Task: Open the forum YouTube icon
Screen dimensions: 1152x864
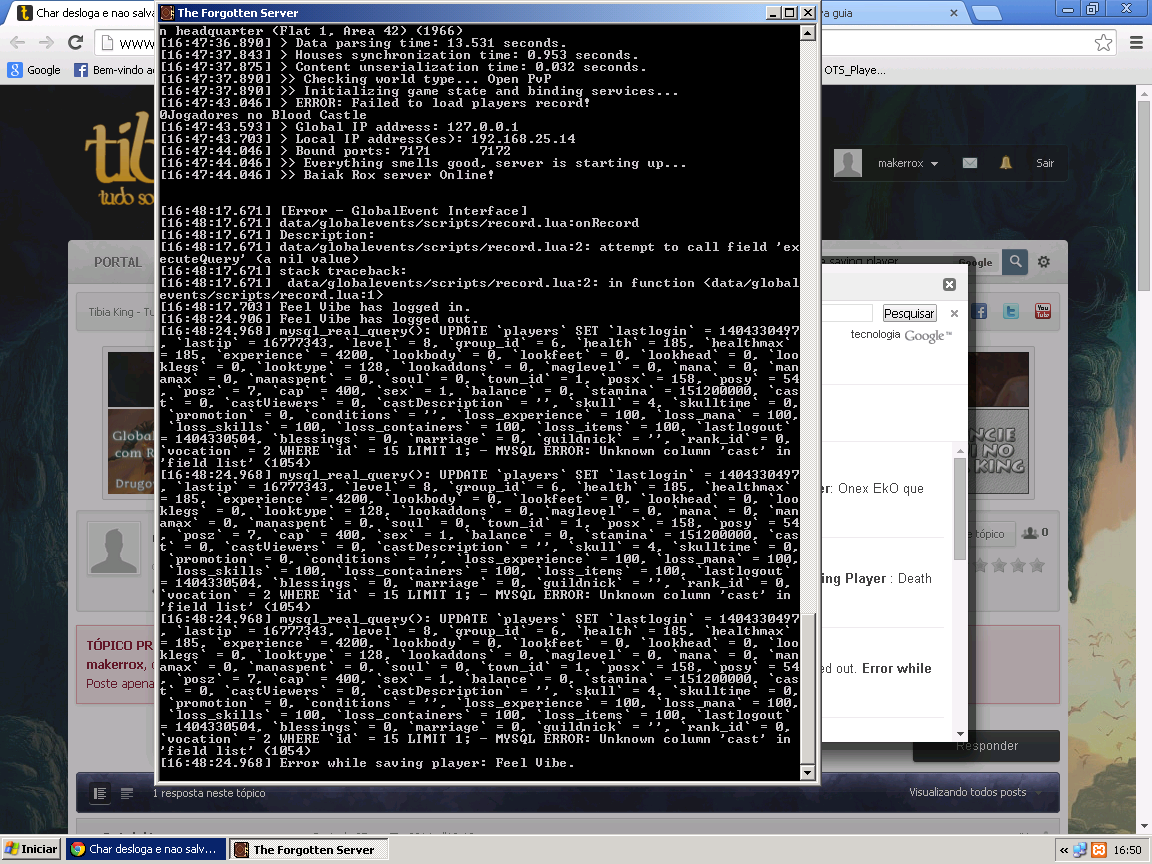Action: pyautogui.click(x=1043, y=312)
